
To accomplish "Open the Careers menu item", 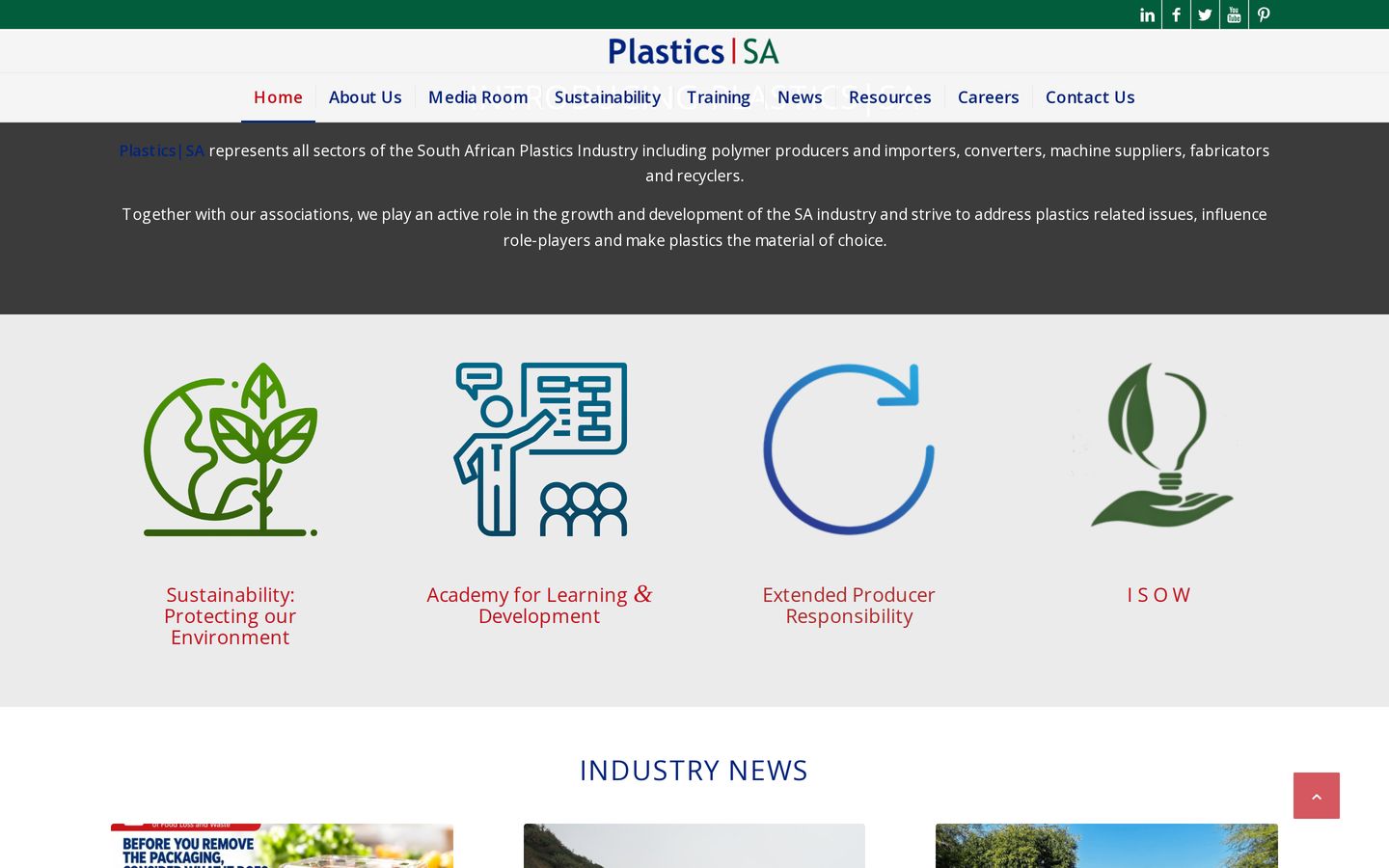I will tap(988, 97).
